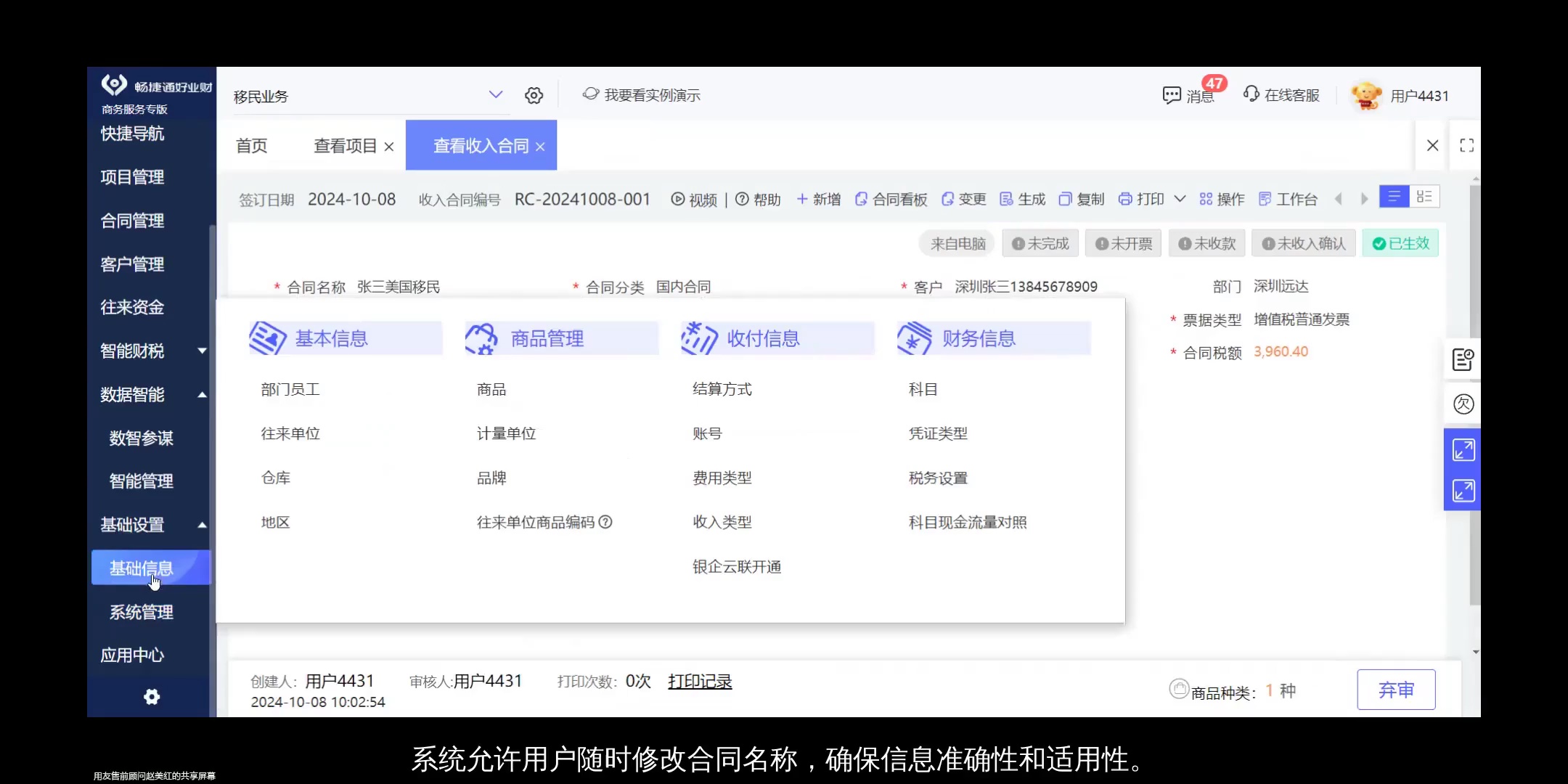Open the 打印 print dropdown arrow
Viewport: 1568px width, 784px height.
click(1180, 198)
